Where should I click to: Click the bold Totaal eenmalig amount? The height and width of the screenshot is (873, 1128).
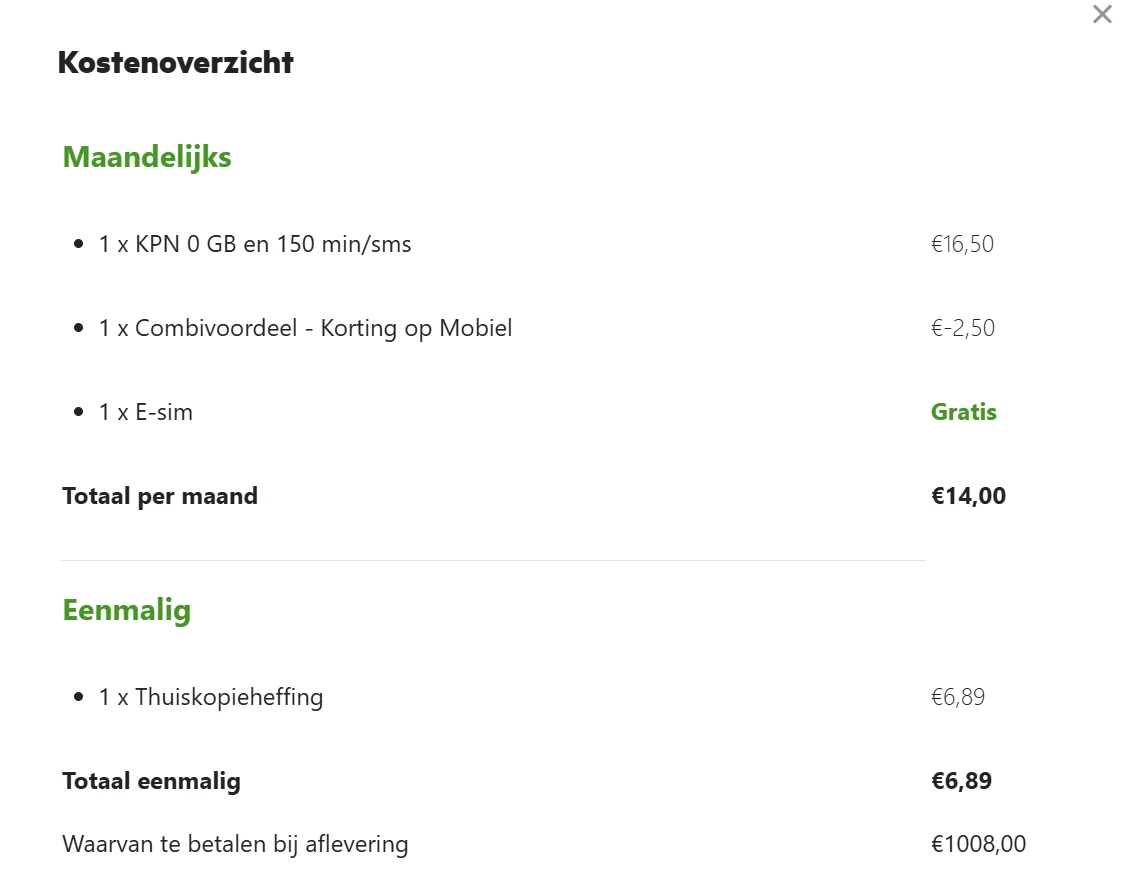click(x=961, y=781)
